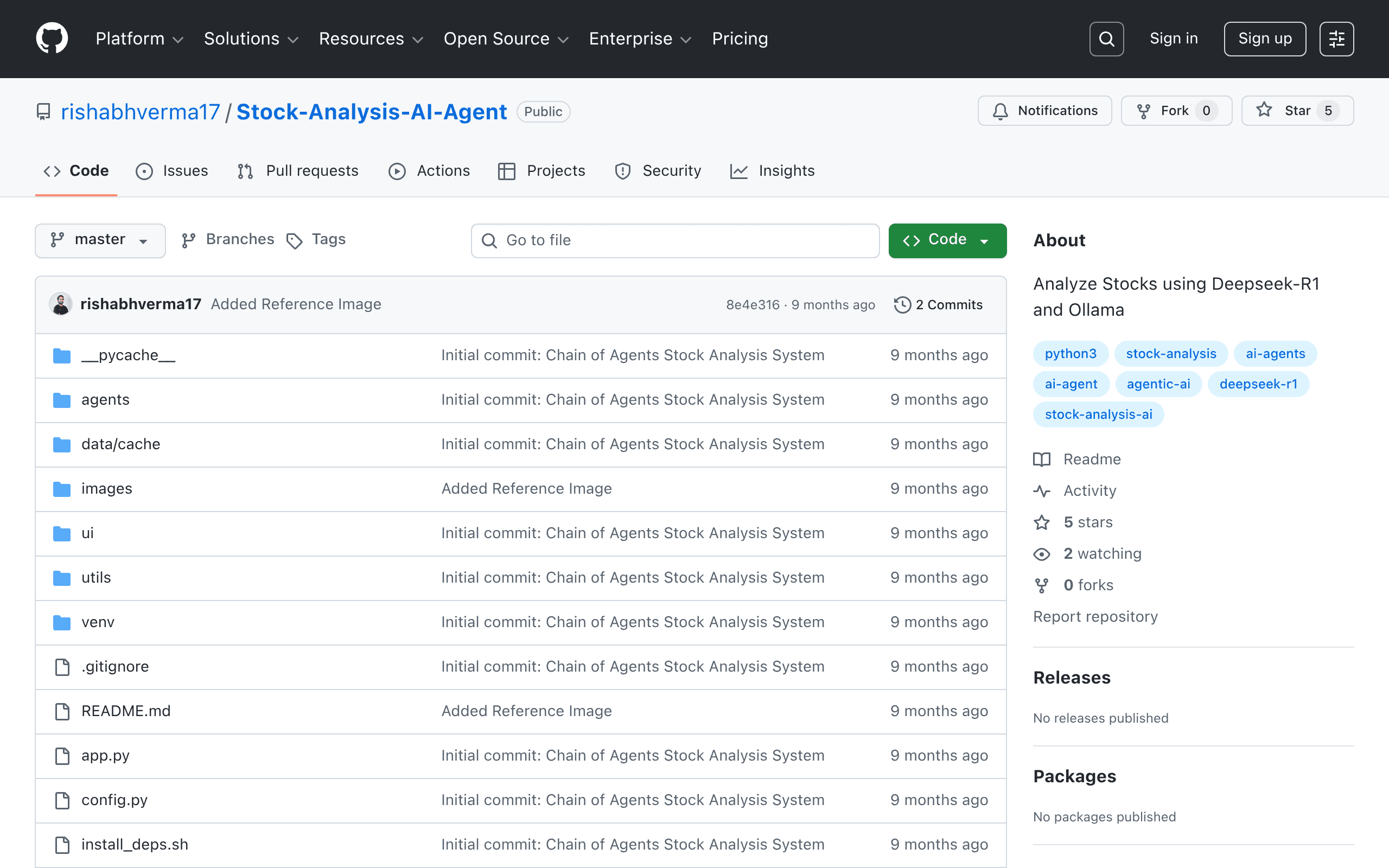The height and width of the screenshot is (868, 1389).
Task: Star this repository
Action: click(1297, 111)
